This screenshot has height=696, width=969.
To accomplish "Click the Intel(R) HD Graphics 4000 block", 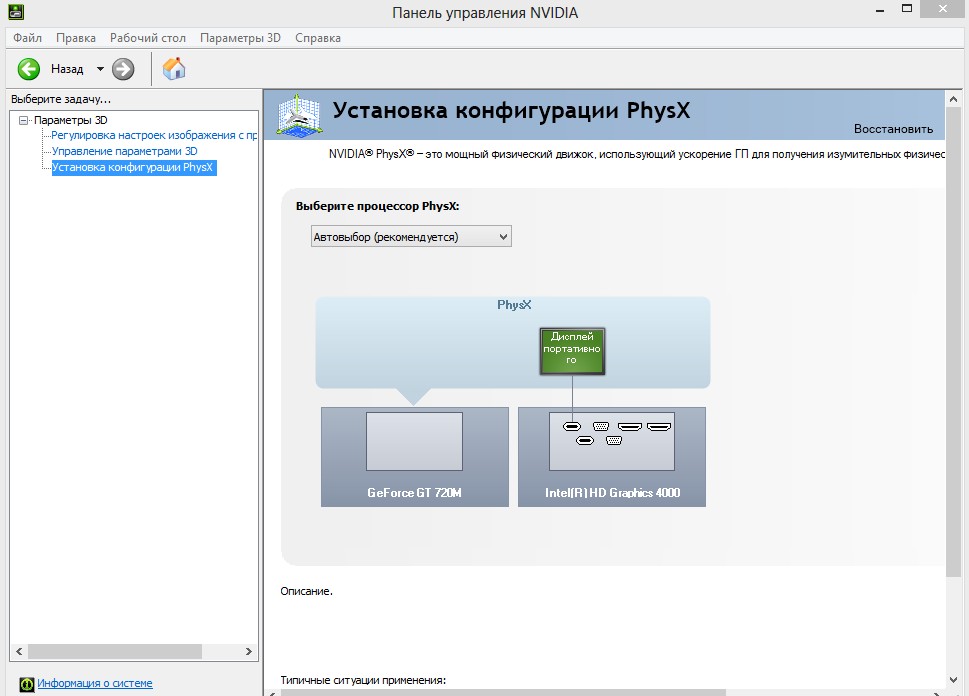I will pyautogui.click(x=612, y=457).
